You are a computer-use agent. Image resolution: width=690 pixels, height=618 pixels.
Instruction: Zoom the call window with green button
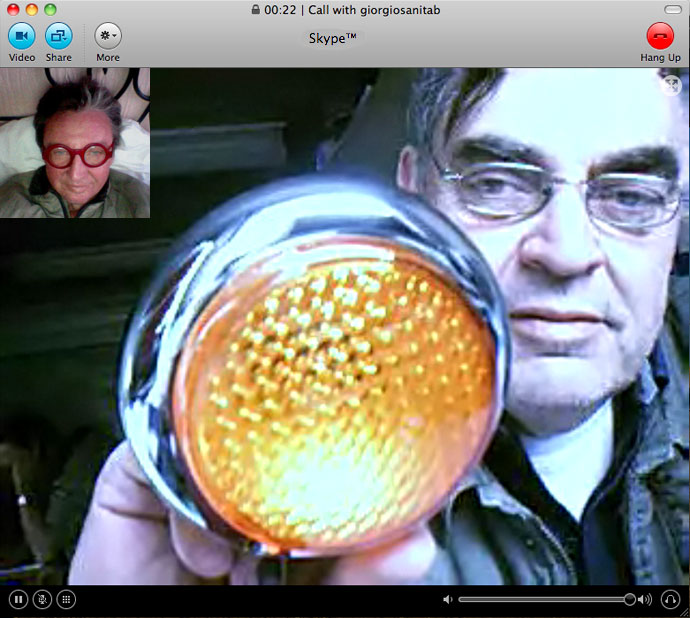[x=49, y=9]
